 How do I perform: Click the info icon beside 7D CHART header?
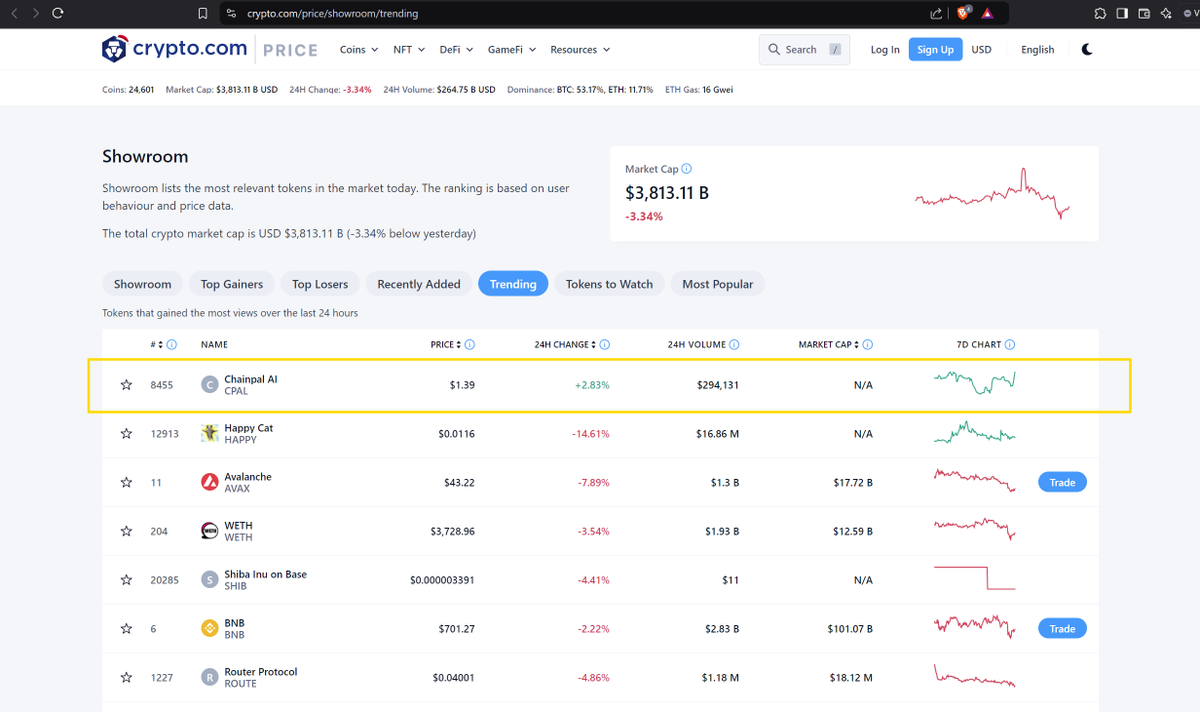(1010, 344)
